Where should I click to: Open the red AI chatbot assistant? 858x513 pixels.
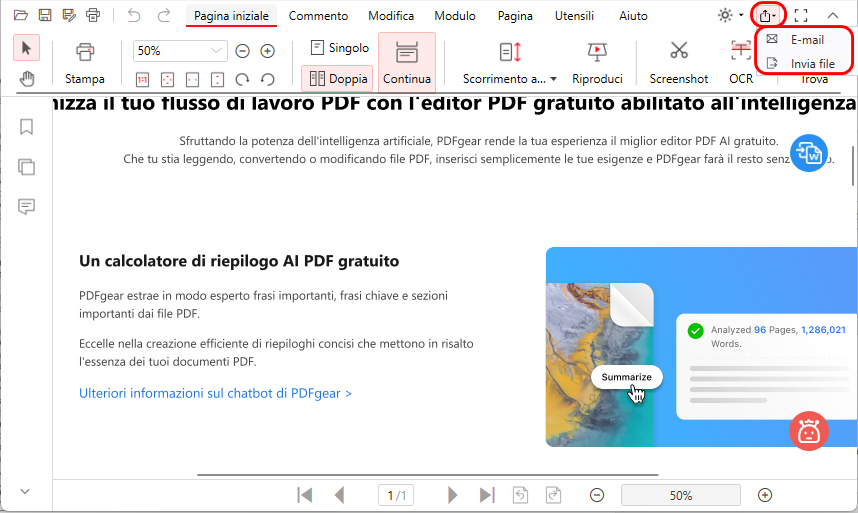pyautogui.click(x=809, y=431)
